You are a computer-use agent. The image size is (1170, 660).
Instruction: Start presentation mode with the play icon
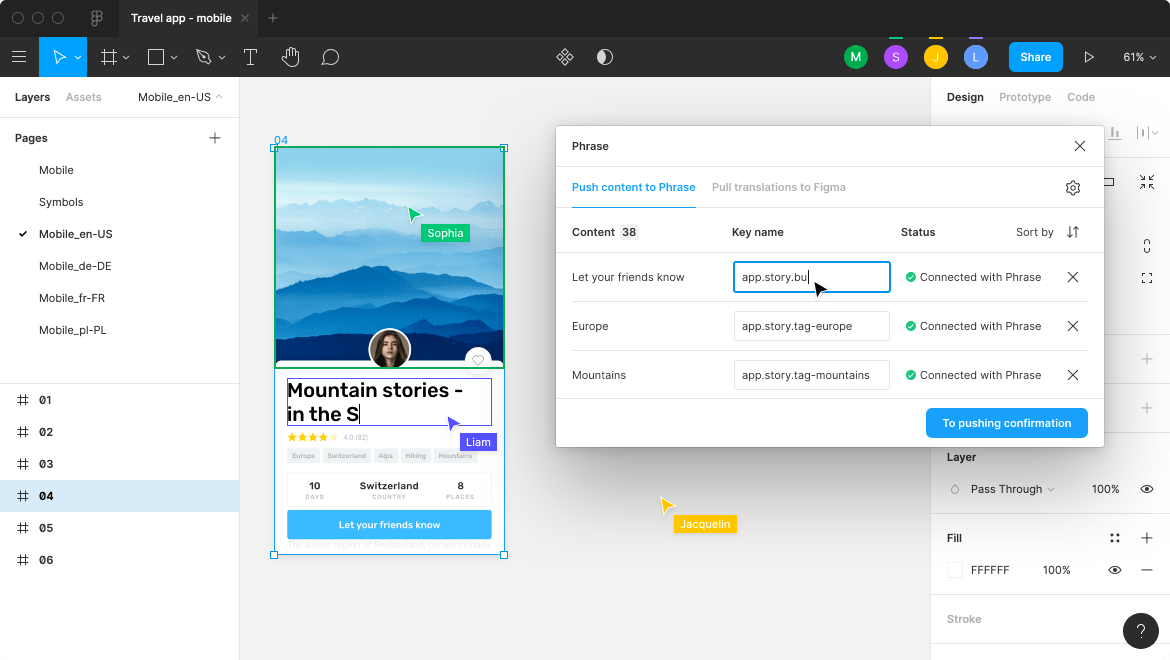[x=1089, y=57]
